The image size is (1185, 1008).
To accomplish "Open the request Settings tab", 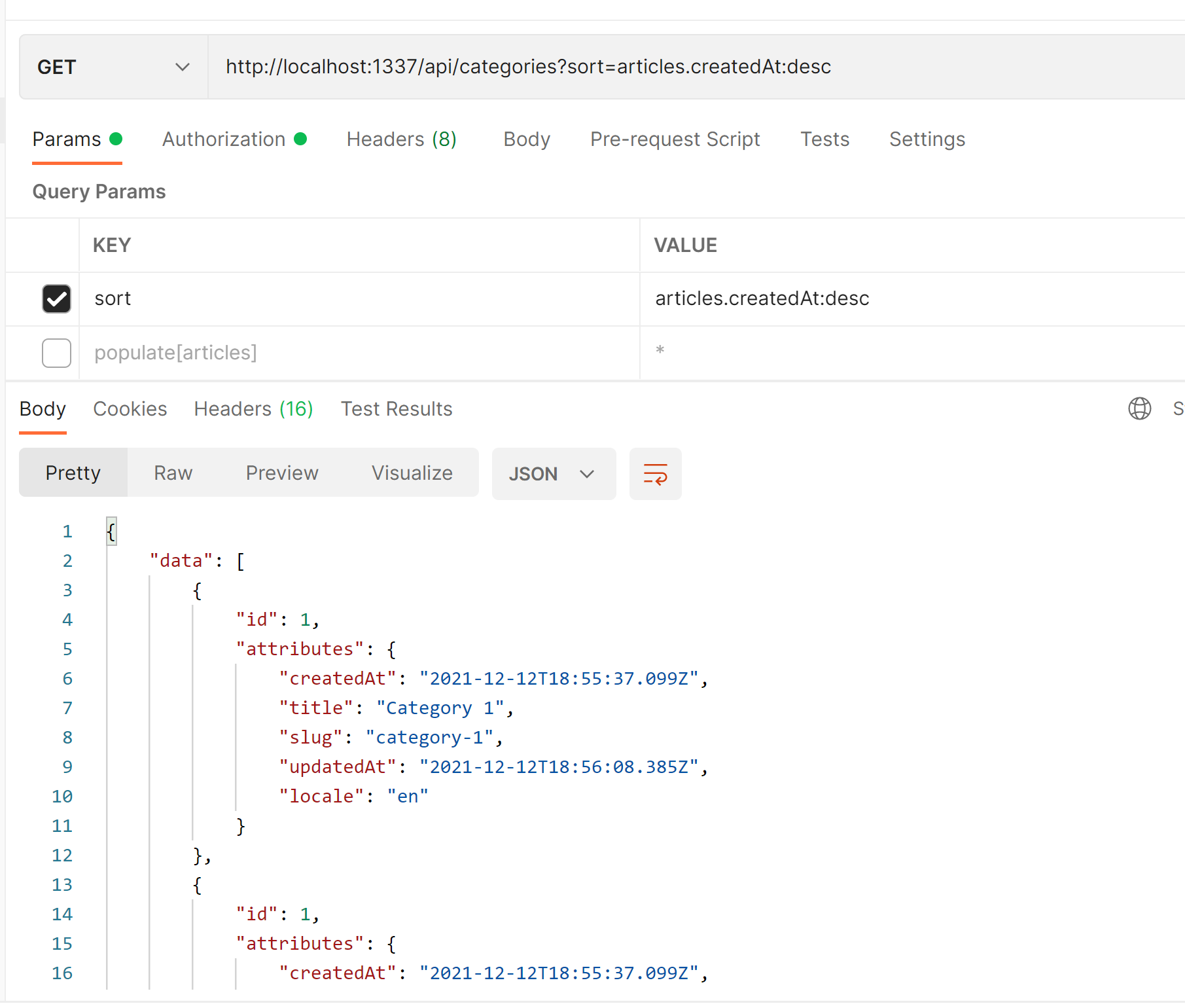I will click(927, 139).
